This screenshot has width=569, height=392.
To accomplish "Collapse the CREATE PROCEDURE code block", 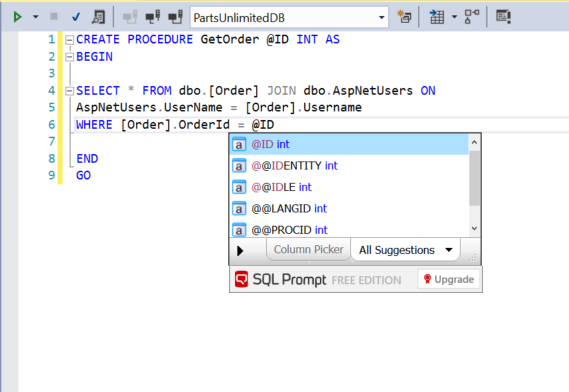I will 69,40.
